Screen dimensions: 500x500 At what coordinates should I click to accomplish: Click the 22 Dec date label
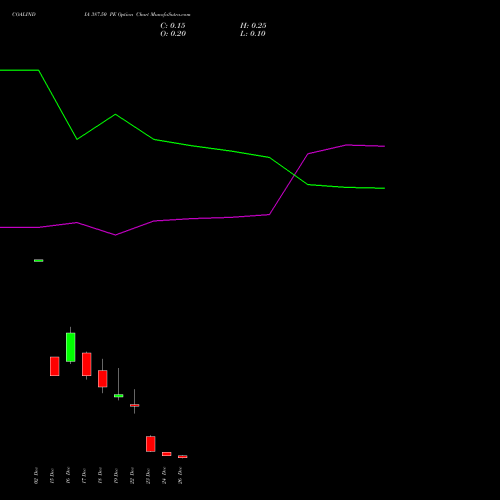tap(132, 476)
